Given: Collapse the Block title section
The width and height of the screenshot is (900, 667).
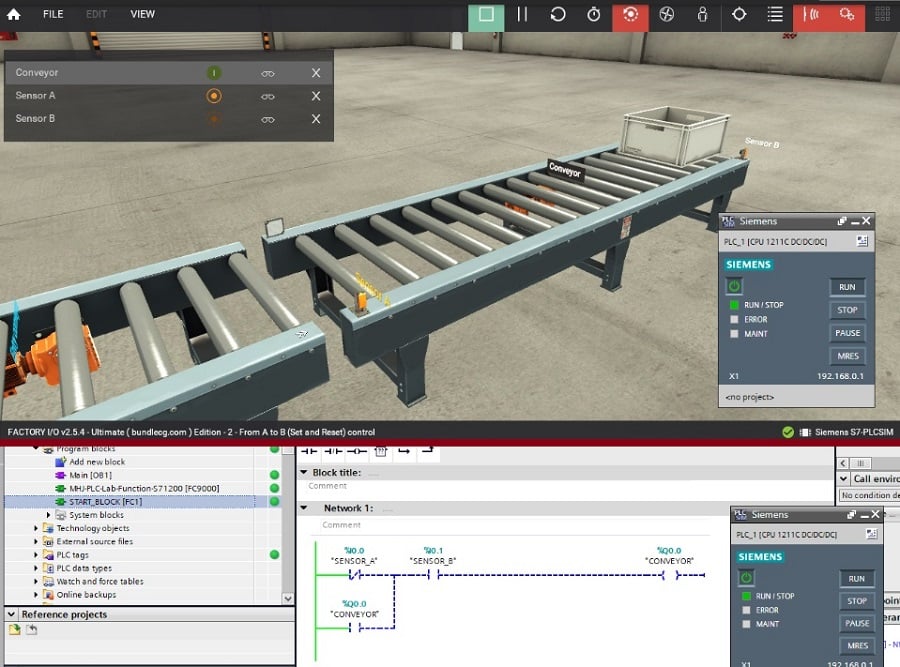Looking at the screenshot, I should click(x=304, y=472).
